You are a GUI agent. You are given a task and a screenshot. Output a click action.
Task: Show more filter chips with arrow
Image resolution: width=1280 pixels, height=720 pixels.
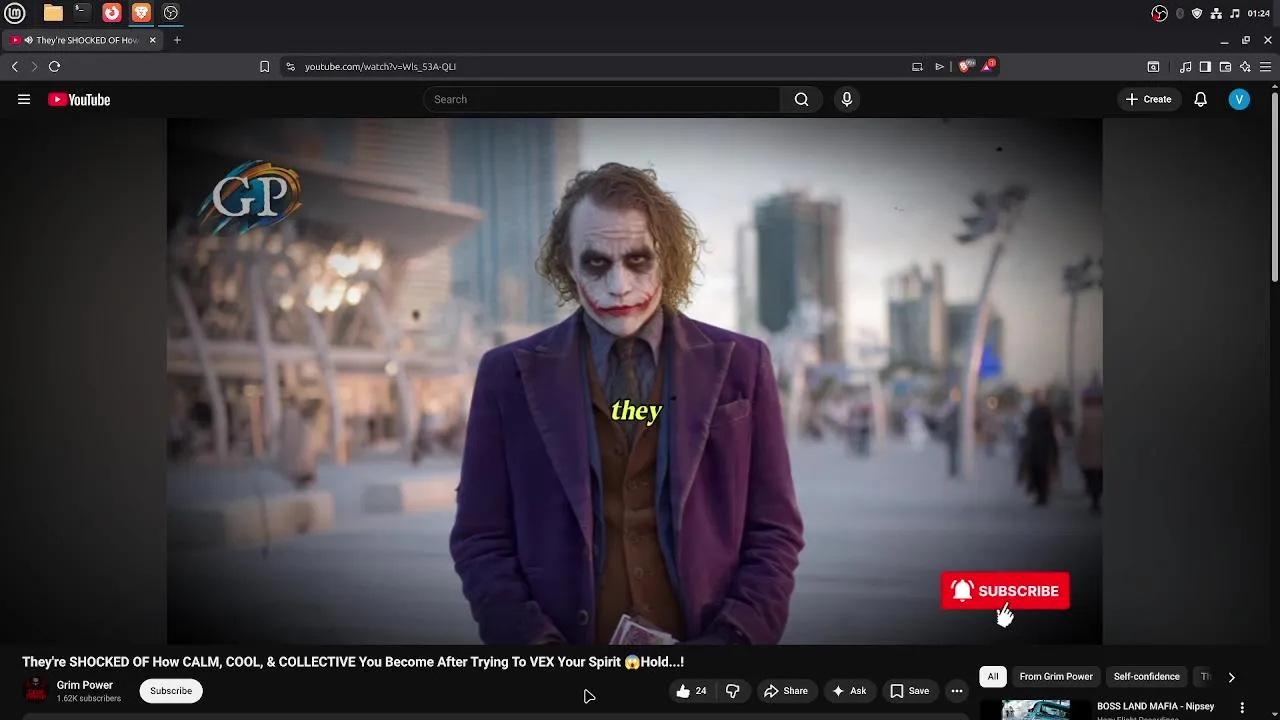[1231, 677]
